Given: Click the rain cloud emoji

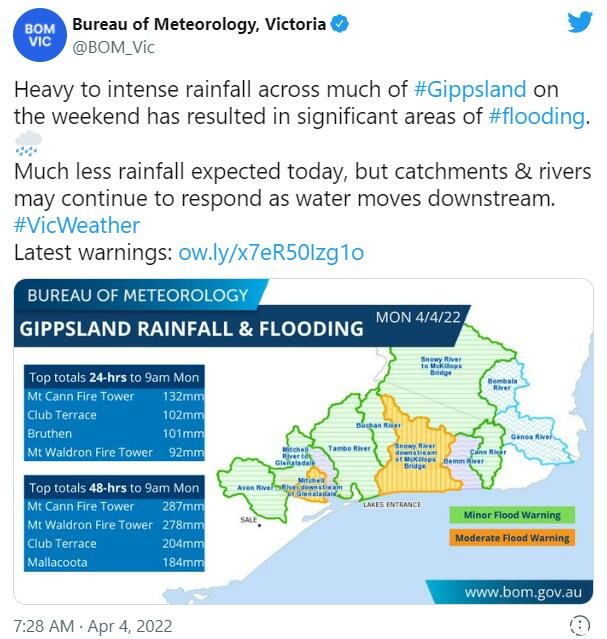Looking at the screenshot, I should [28, 143].
